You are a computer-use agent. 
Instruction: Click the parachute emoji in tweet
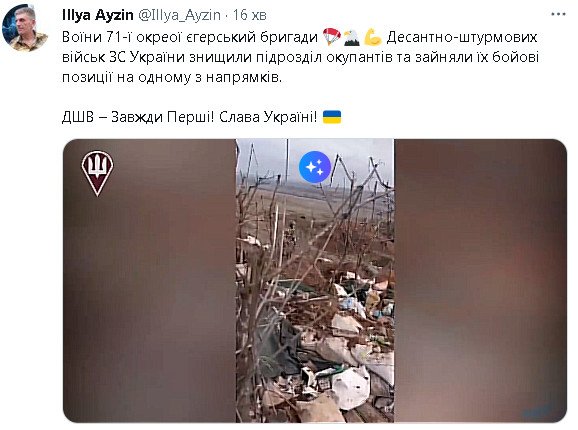pyautogui.click(x=331, y=37)
